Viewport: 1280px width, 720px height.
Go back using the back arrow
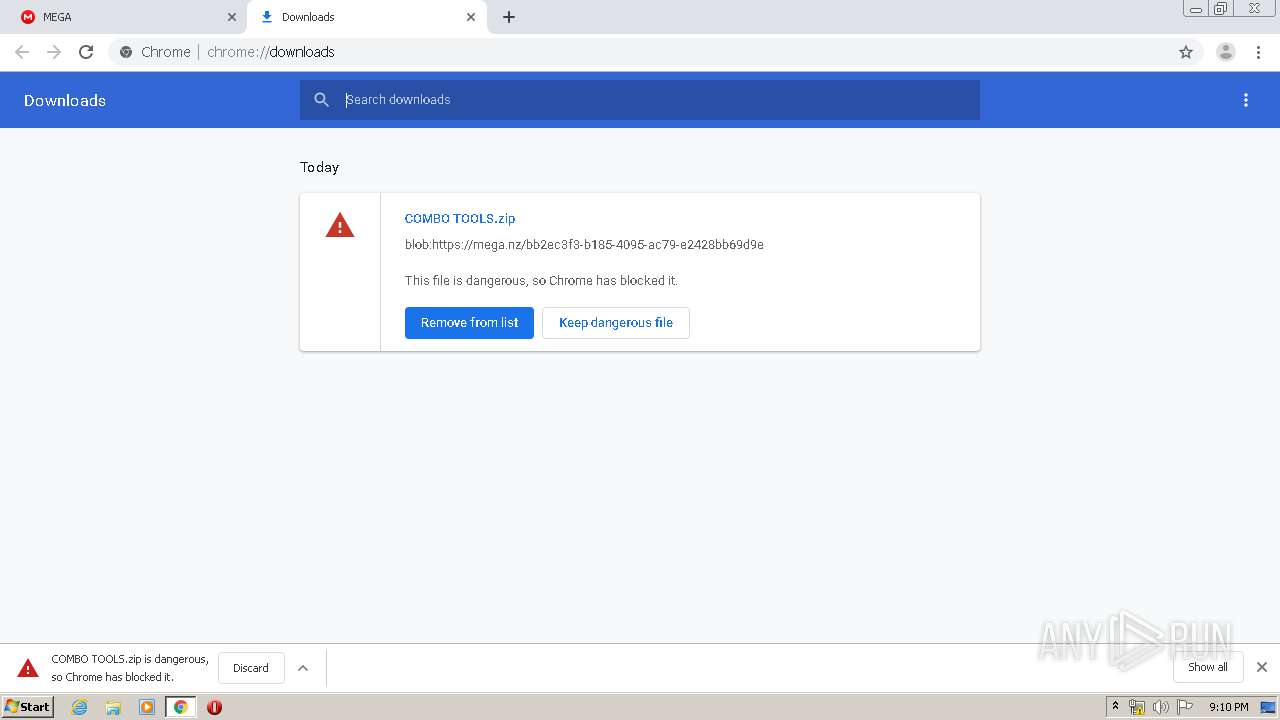[22, 52]
